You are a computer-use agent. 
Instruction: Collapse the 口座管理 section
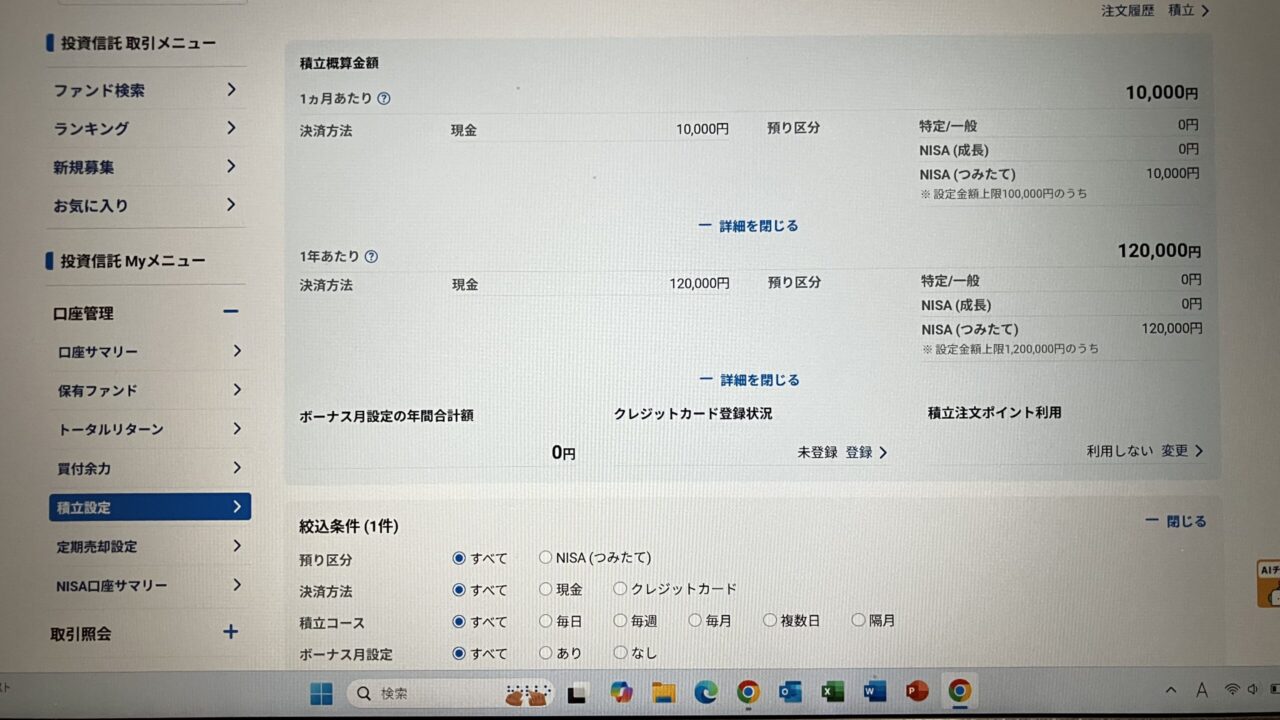pos(231,312)
